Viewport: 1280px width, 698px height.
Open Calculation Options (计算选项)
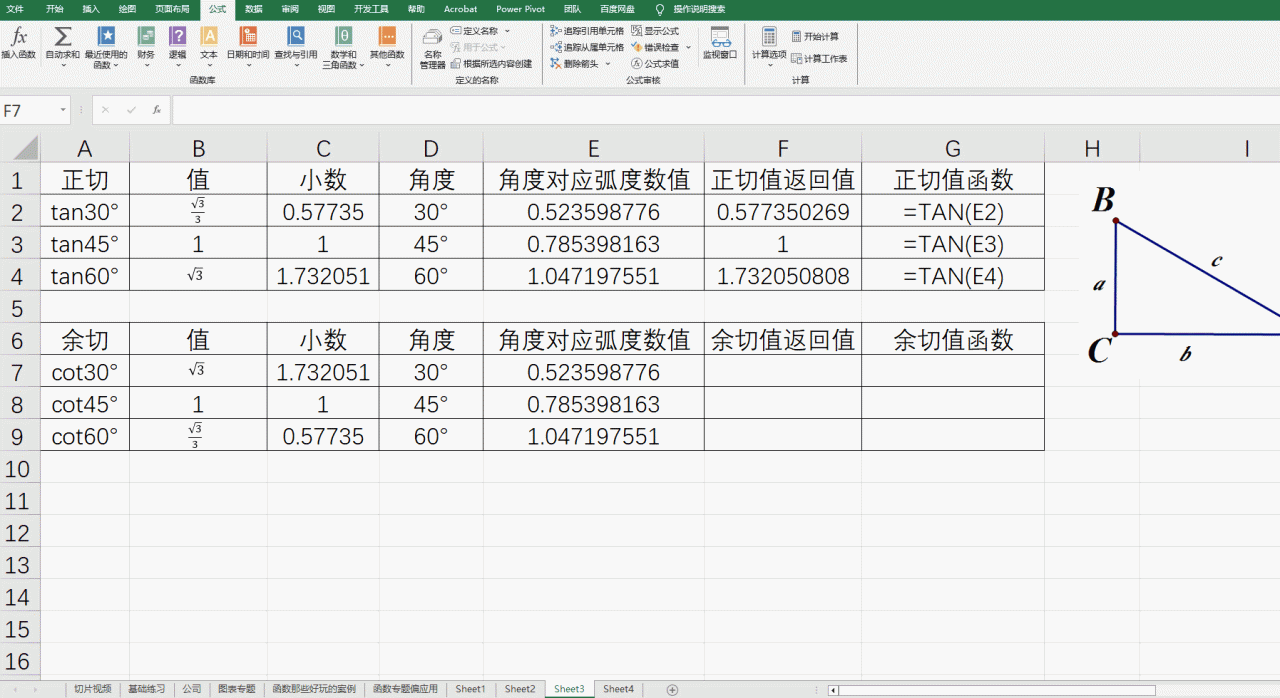coord(769,47)
